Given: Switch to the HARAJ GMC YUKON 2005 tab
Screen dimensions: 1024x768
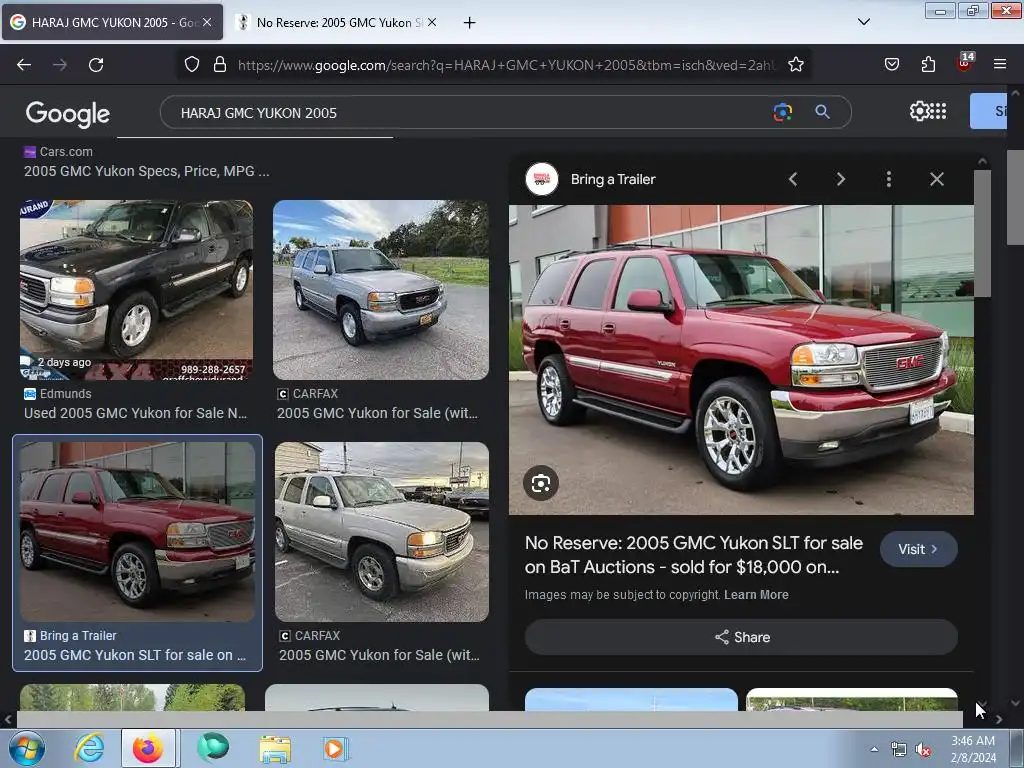Looking at the screenshot, I should [x=112, y=22].
